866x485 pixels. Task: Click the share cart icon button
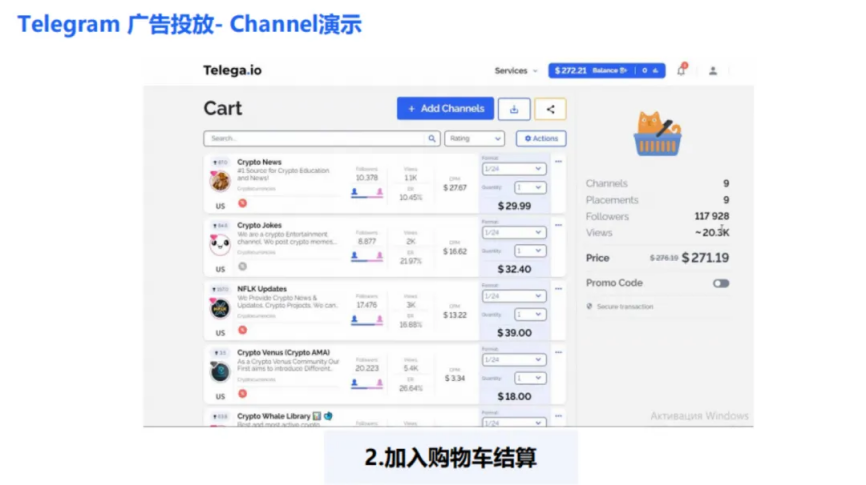pyautogui.click(x=550, y=109)
